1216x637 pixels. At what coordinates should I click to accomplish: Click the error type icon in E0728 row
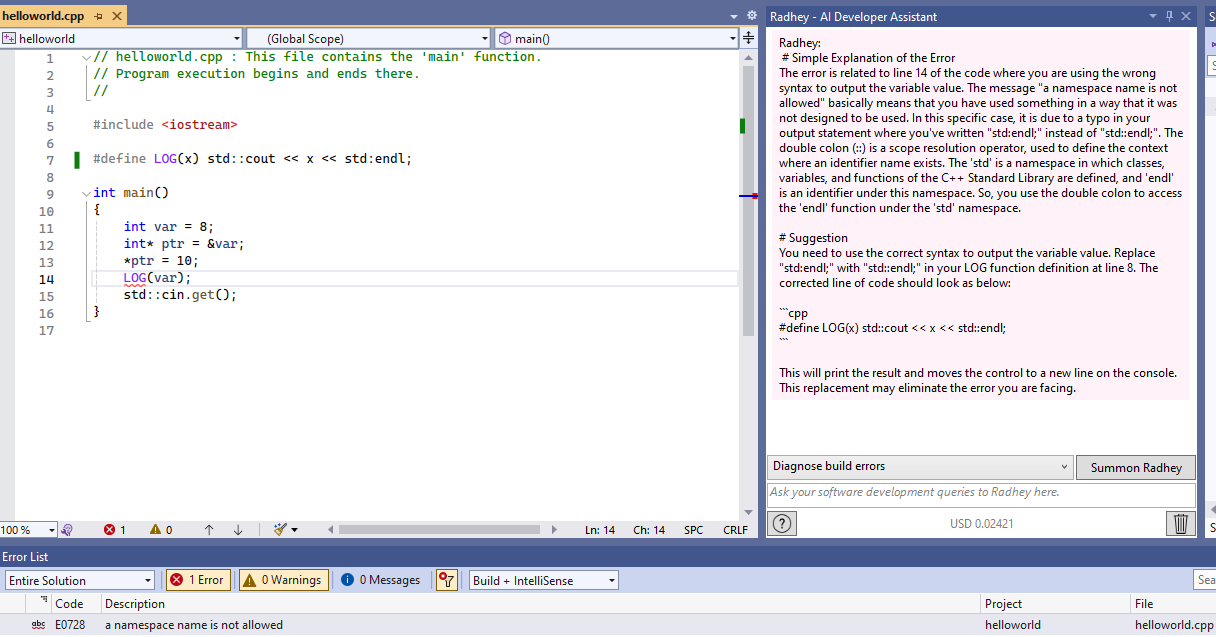(x=39, y=625)
